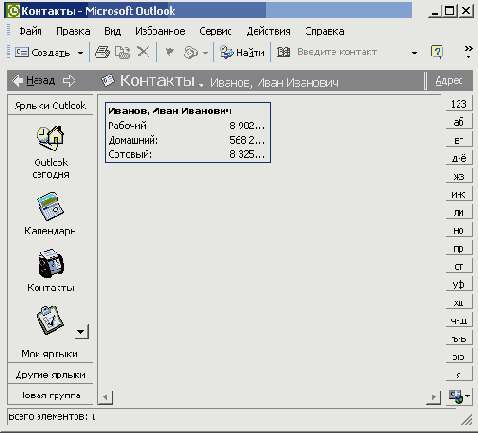Image resolution: width=478 pixels, height=433 pixels.
Task: Open the Вид menu
Action: 112,31
